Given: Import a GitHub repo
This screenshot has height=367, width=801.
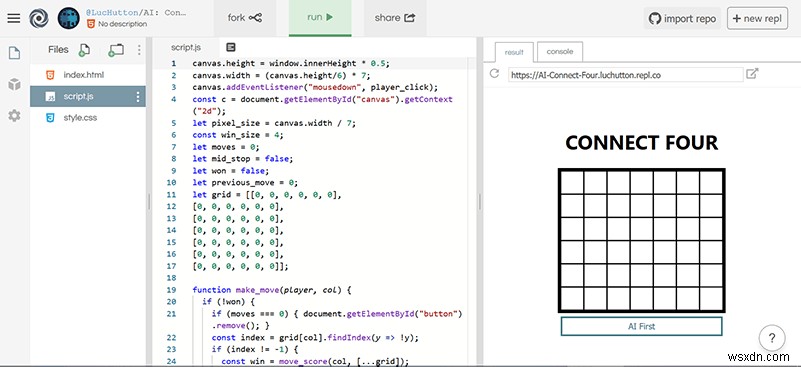Looking at the screenshot, I should click(682, 19).
